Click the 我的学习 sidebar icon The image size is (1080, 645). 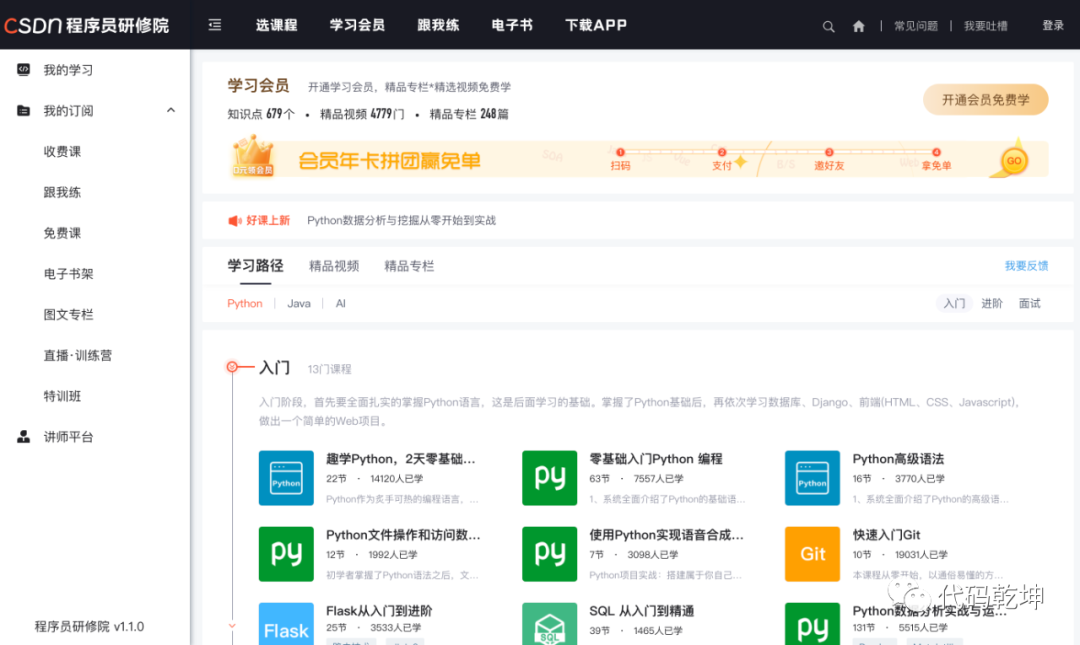pyautogui.click(x=23, y=70)
